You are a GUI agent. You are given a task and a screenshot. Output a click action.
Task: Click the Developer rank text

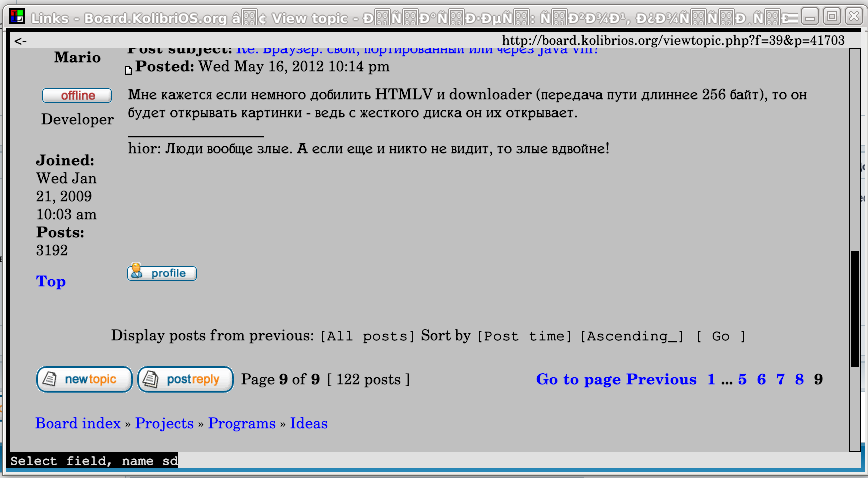[78, 119]
